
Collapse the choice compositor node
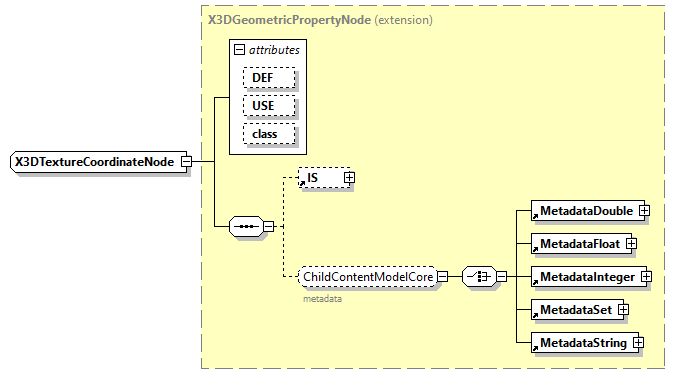pos(501,276)
